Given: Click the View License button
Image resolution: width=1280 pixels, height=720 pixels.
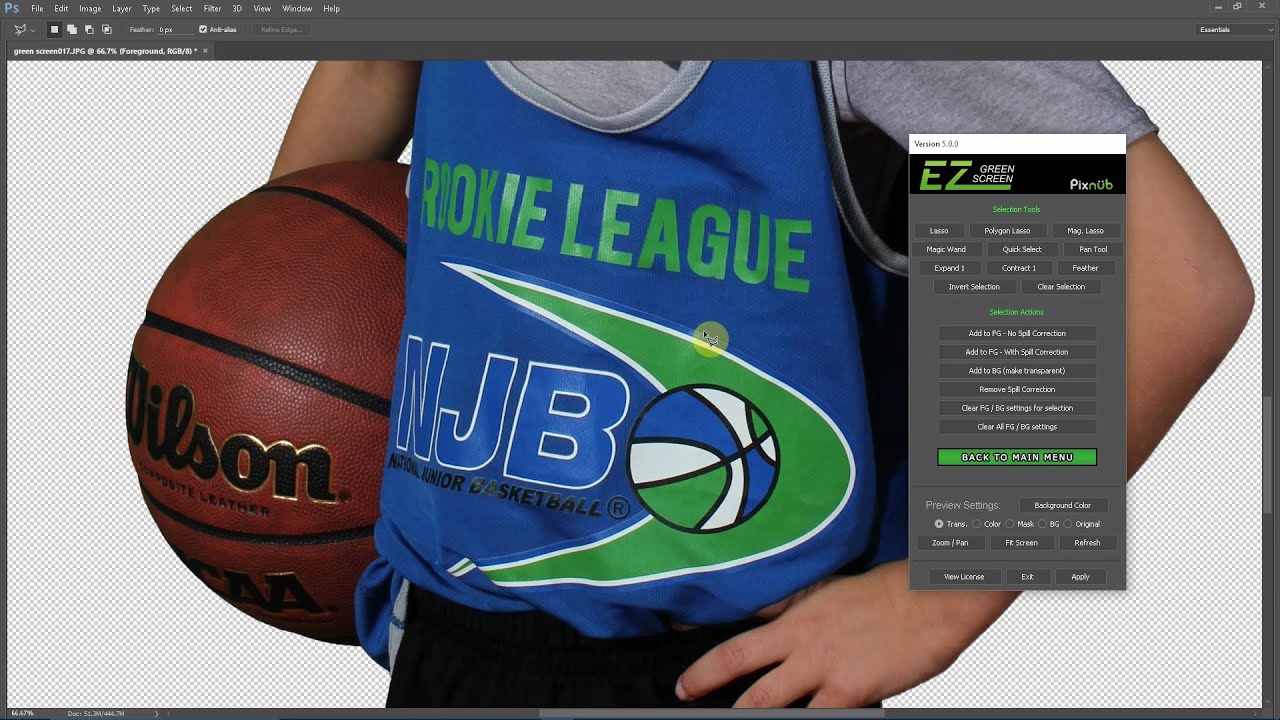Looking at the screenshot, I should pyautogui.click(x=964, y=577).
